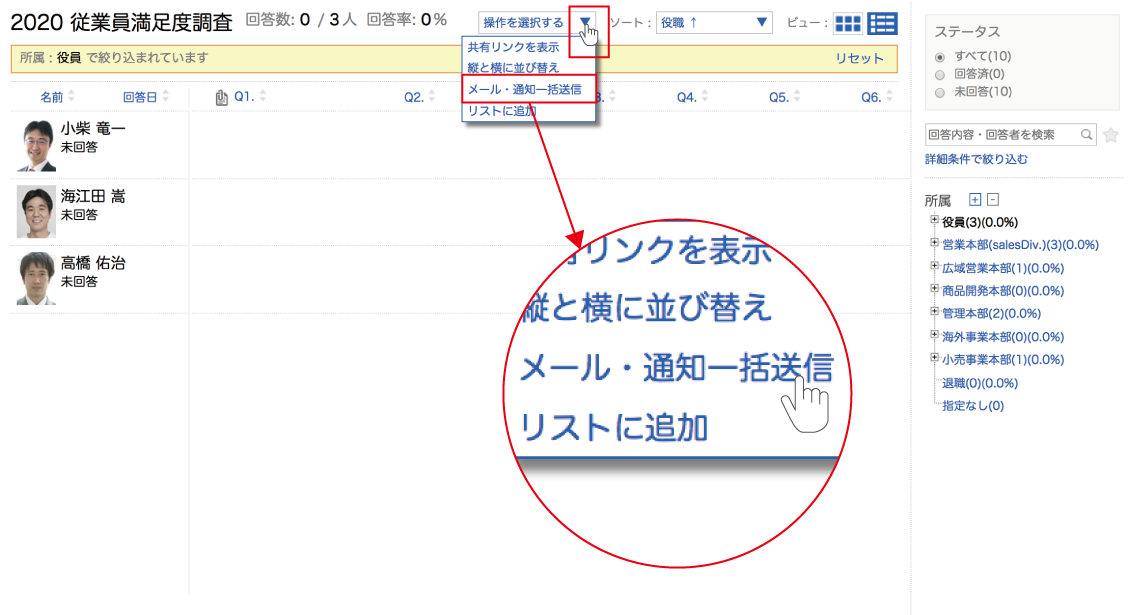Click 詳細条件で絞り込む link
Viewport: 1128px width, 615px height.
[976, 159]
